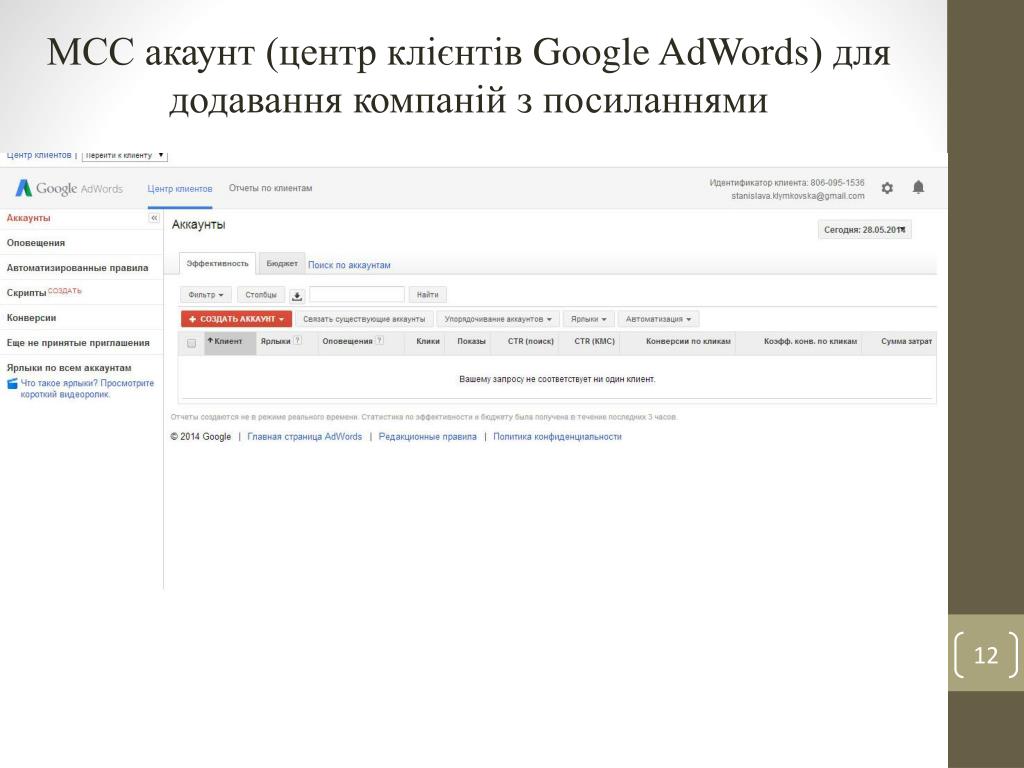Viewport: 1024px width, 768px height.
Task: Sort by Сумма затрат column header
Action: coord(906,342)
